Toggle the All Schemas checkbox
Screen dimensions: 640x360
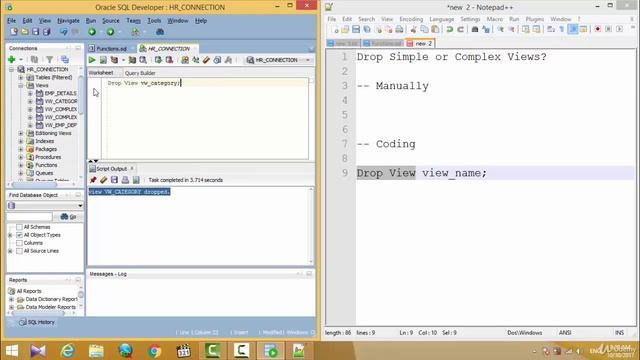tap(19, 227)
